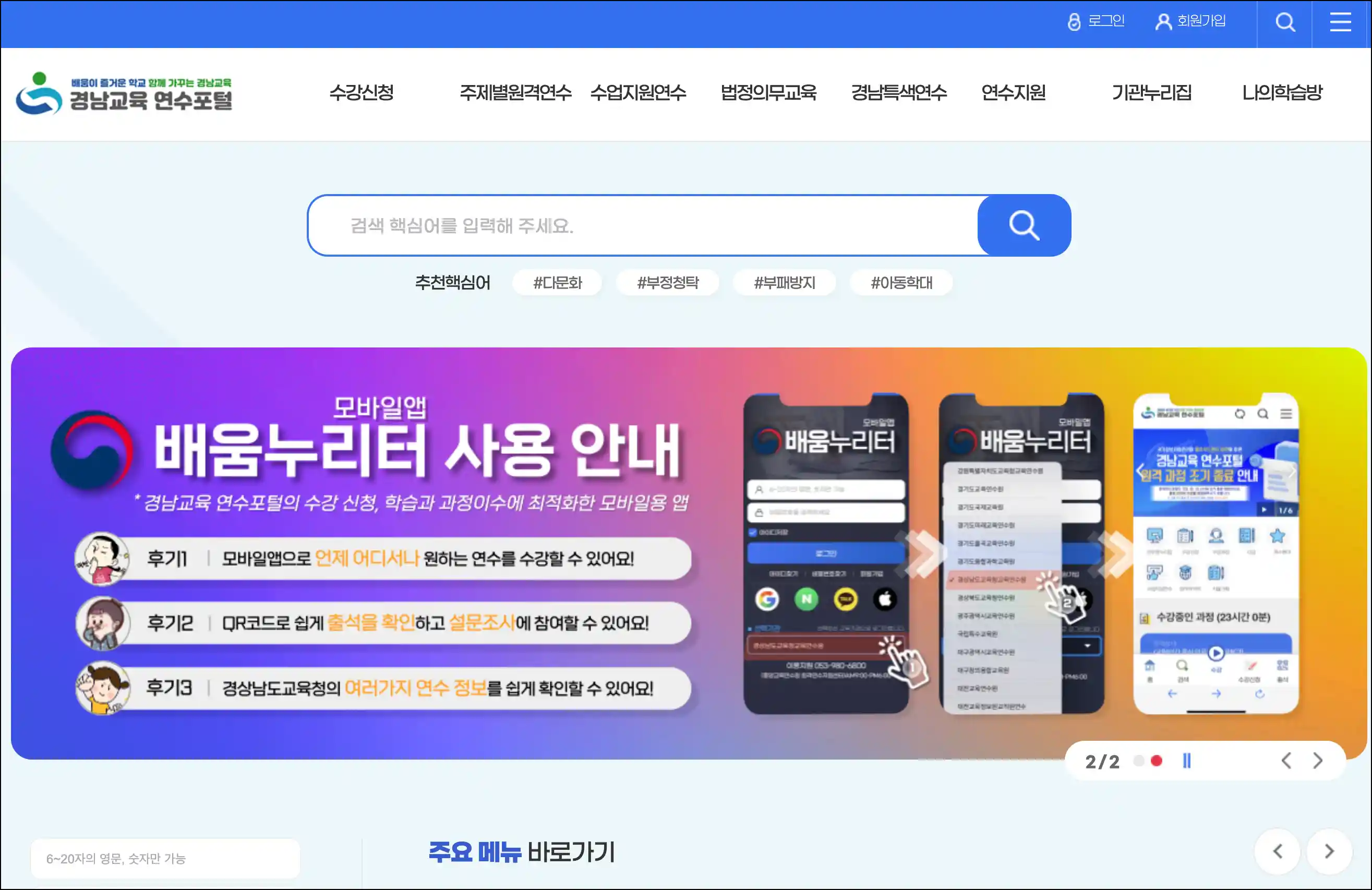Open the 연수지원 menu

click(1014, 92)
